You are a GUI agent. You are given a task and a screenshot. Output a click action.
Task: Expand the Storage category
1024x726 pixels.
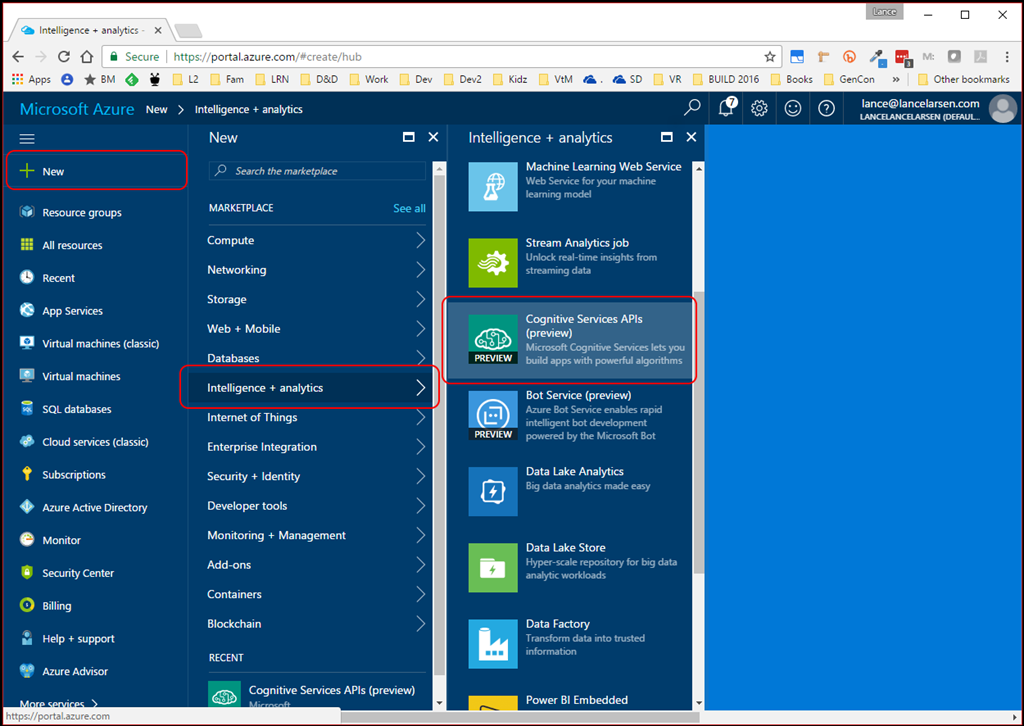pos(316,299)
